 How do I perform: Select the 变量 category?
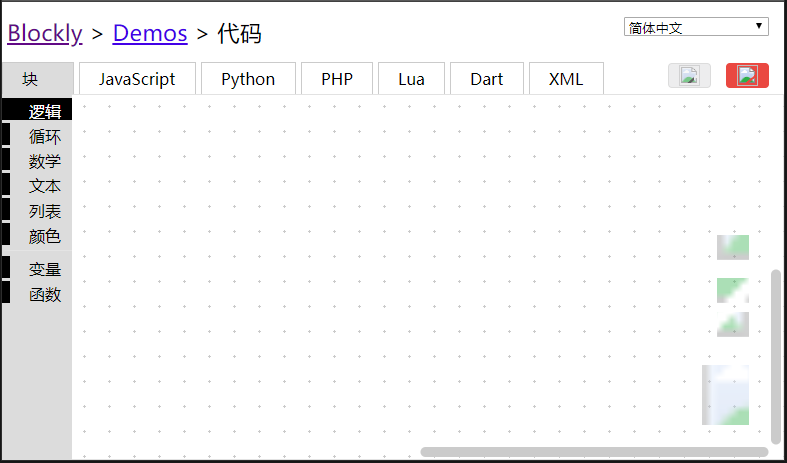click(x=37, y=269)
